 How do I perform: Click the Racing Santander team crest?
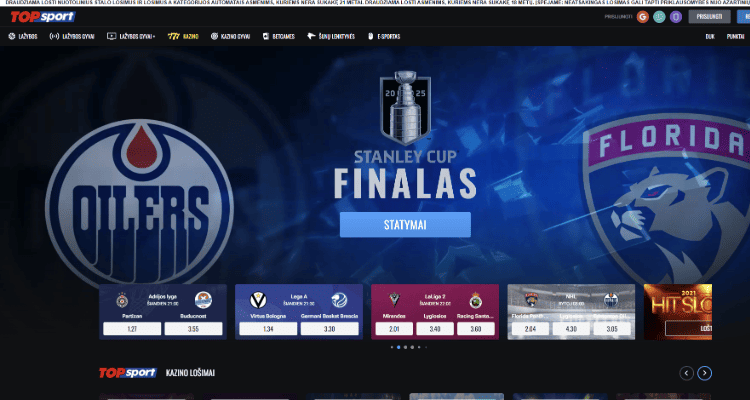[x=475, y=300]
